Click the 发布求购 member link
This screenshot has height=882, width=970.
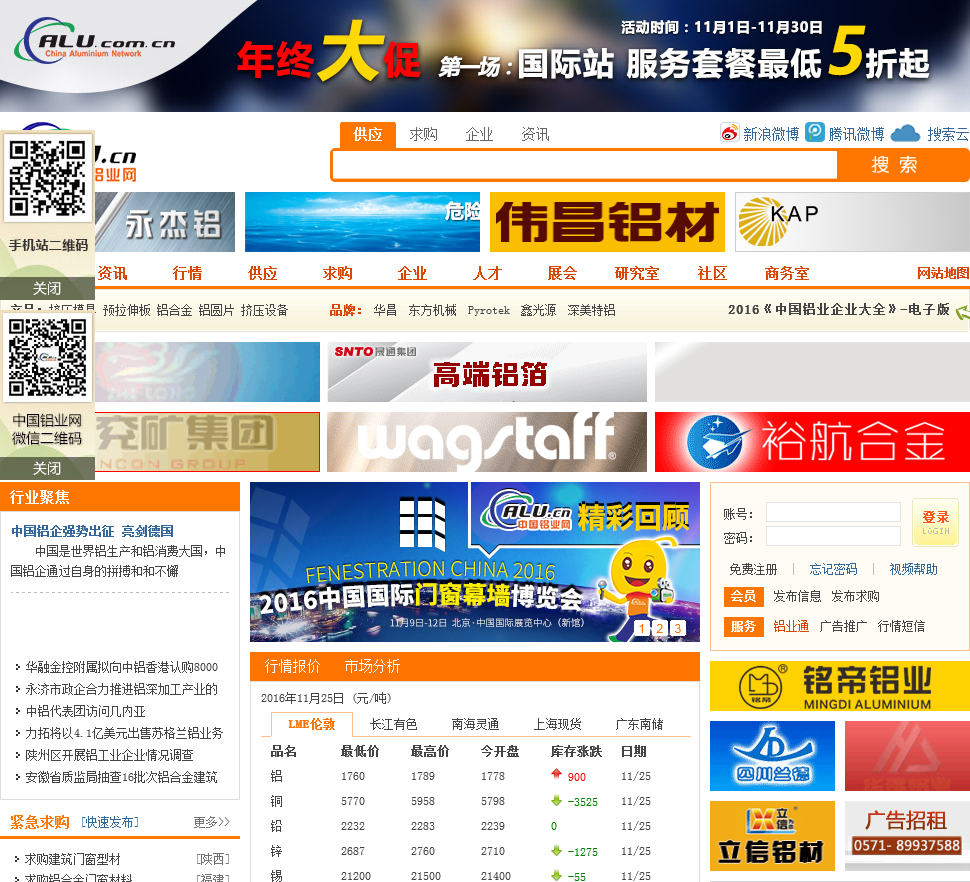pyautogui.click(x=855, y=597)
